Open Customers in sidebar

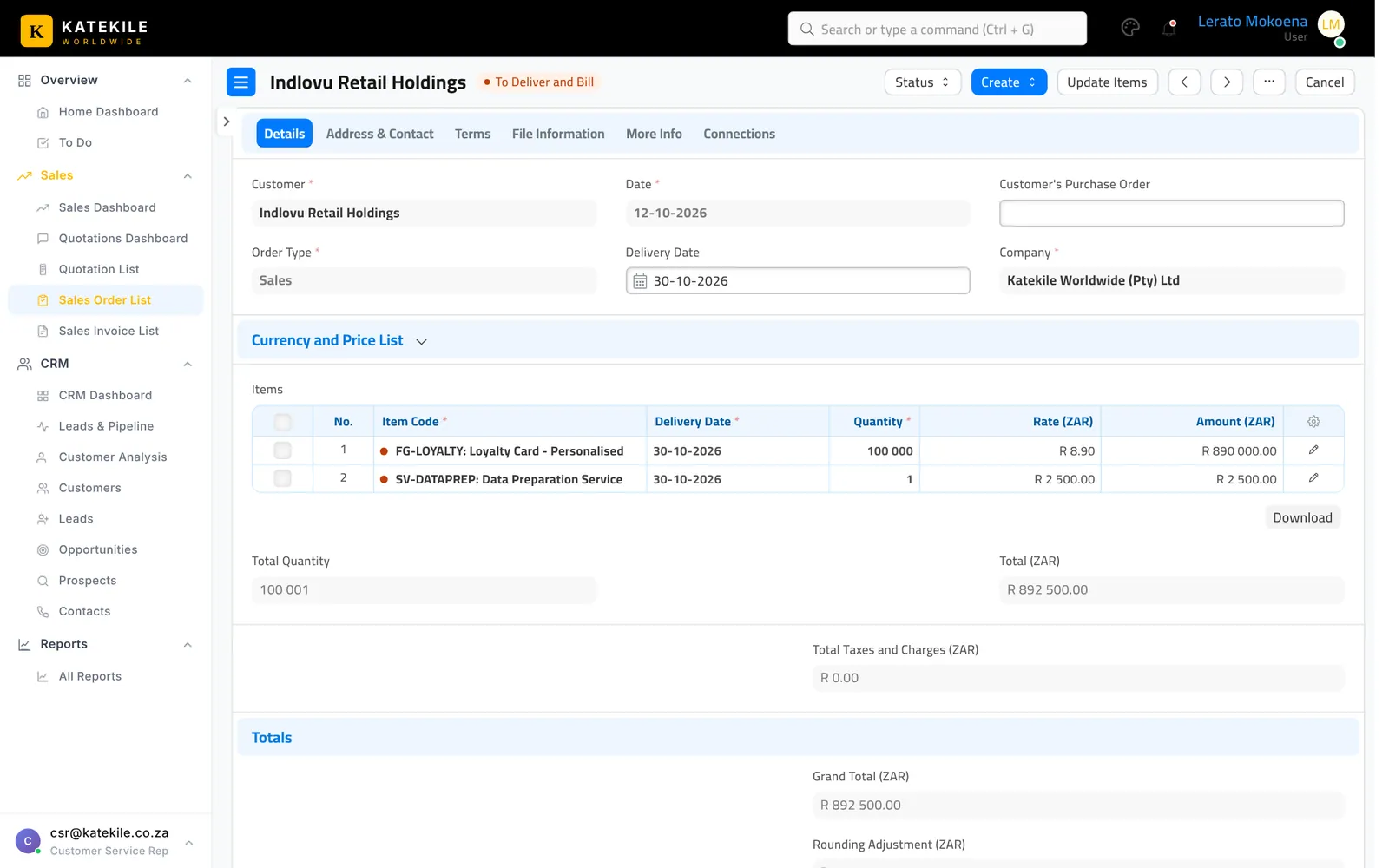pos(89,489)
